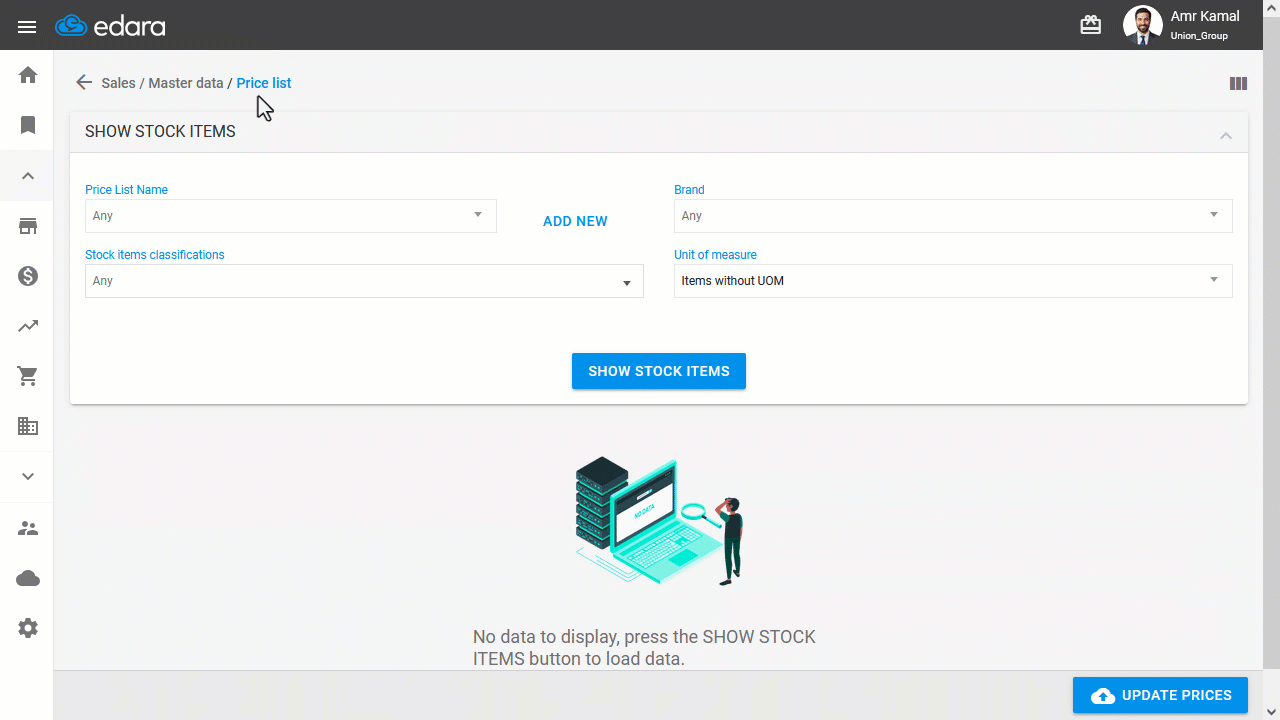This screenshot has height=720, width=1280.
Task: Open the shopping cart icon in sidebar
Action: (28, 376)
